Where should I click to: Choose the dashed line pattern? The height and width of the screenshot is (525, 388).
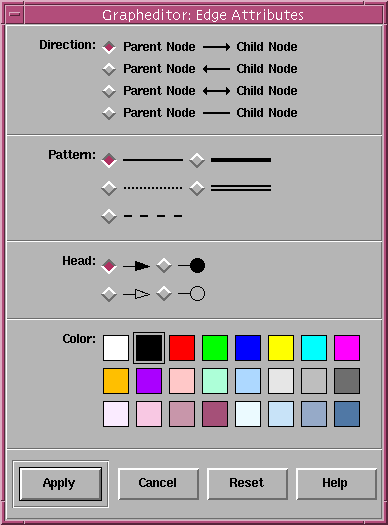(109, 216)
